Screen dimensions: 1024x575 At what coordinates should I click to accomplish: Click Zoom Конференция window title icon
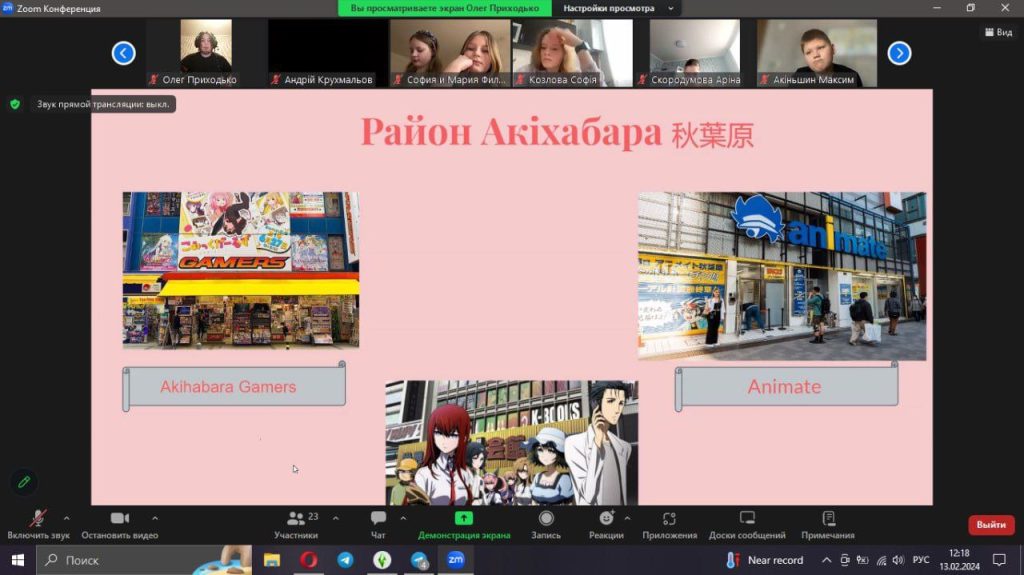(7, 8)
